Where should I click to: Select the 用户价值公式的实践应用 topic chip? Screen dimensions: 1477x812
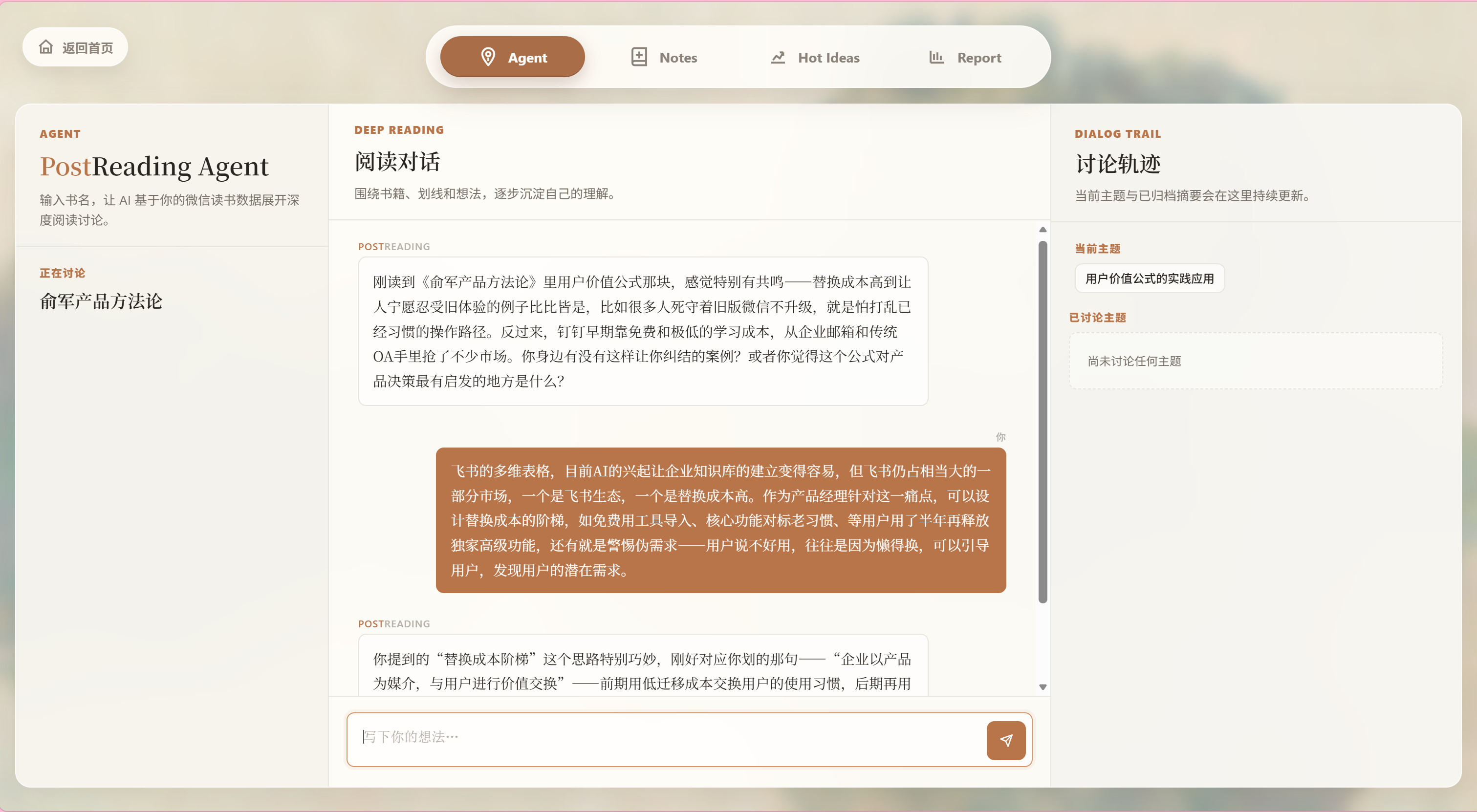coord(1149,278)
